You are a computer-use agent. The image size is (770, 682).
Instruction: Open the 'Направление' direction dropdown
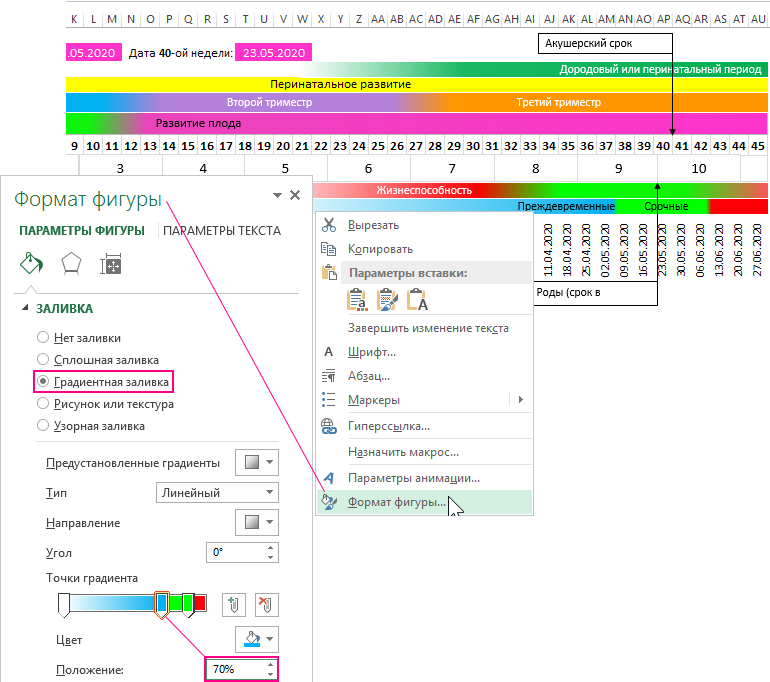click(x=256, y=523)
